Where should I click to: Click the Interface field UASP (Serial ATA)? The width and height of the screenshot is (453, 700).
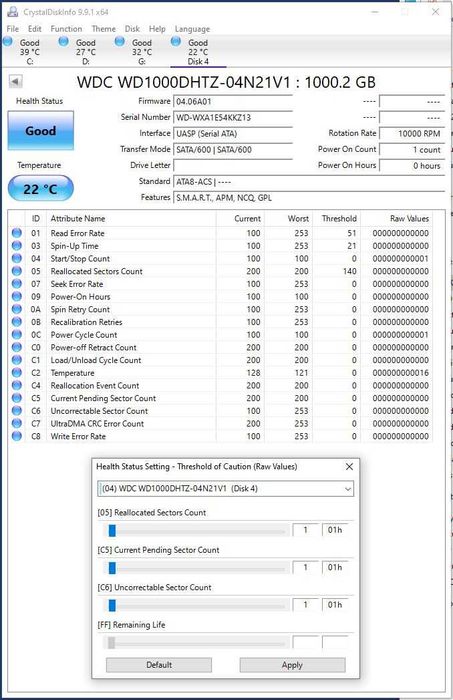[x=233, y=133]
